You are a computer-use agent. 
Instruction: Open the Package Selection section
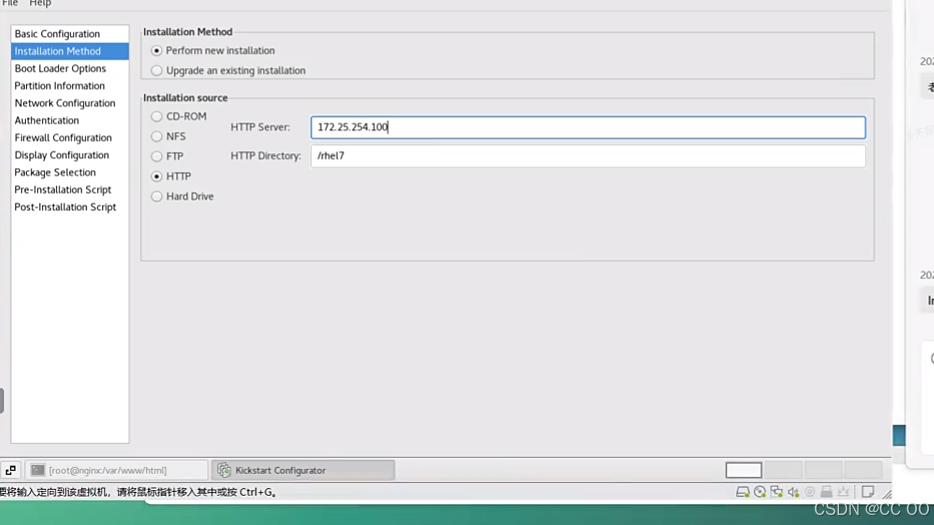(70, 172)
